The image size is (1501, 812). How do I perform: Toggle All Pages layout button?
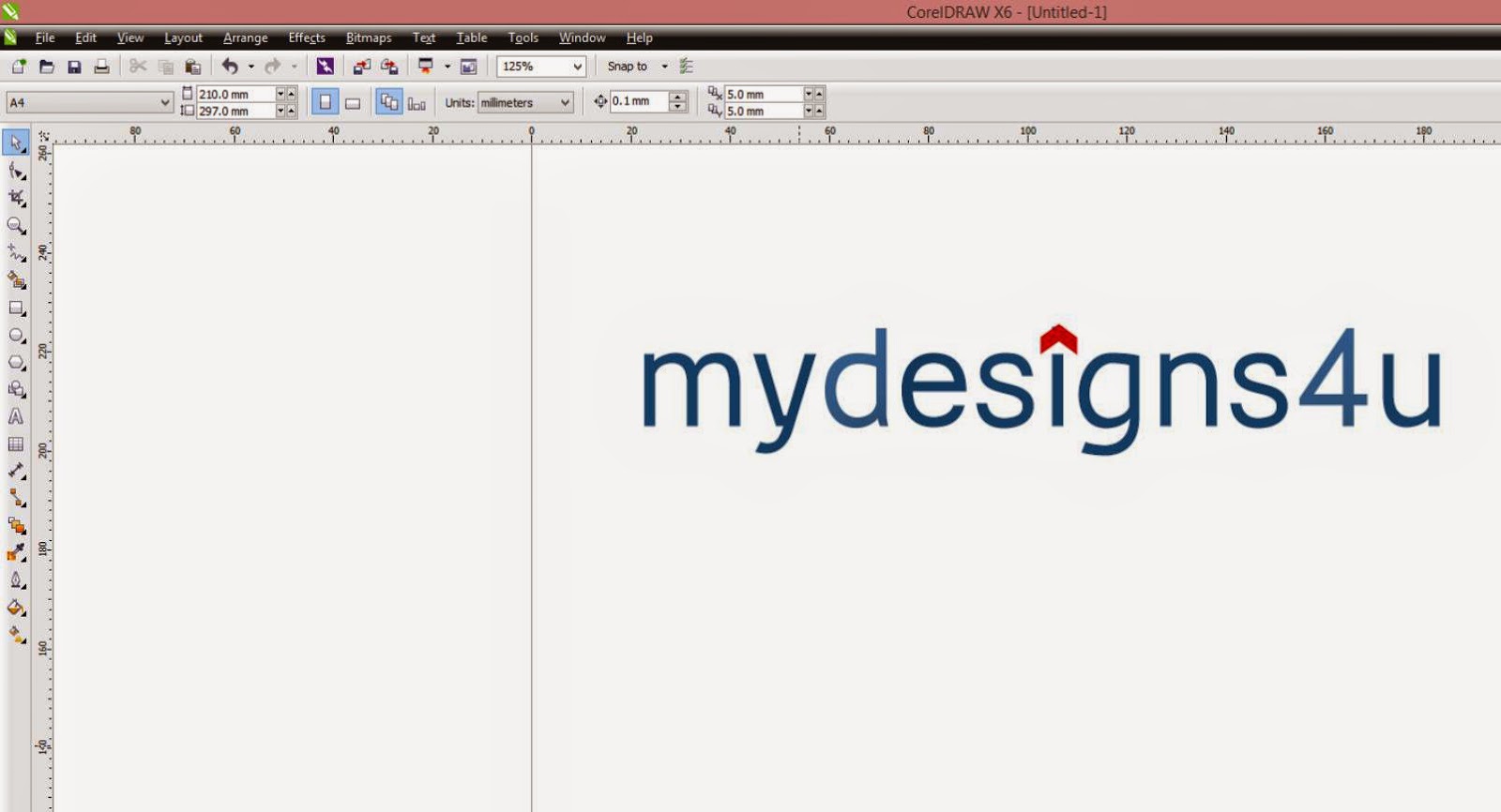coord(388,102)
